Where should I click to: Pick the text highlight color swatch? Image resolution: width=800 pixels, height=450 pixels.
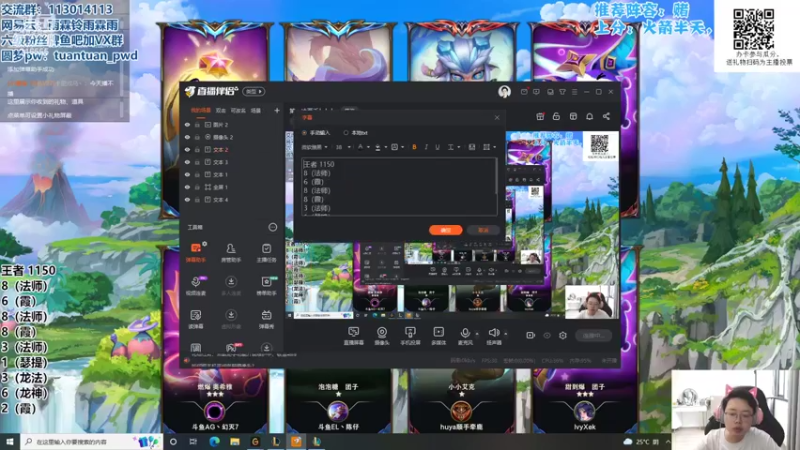[x=378, y=147]
